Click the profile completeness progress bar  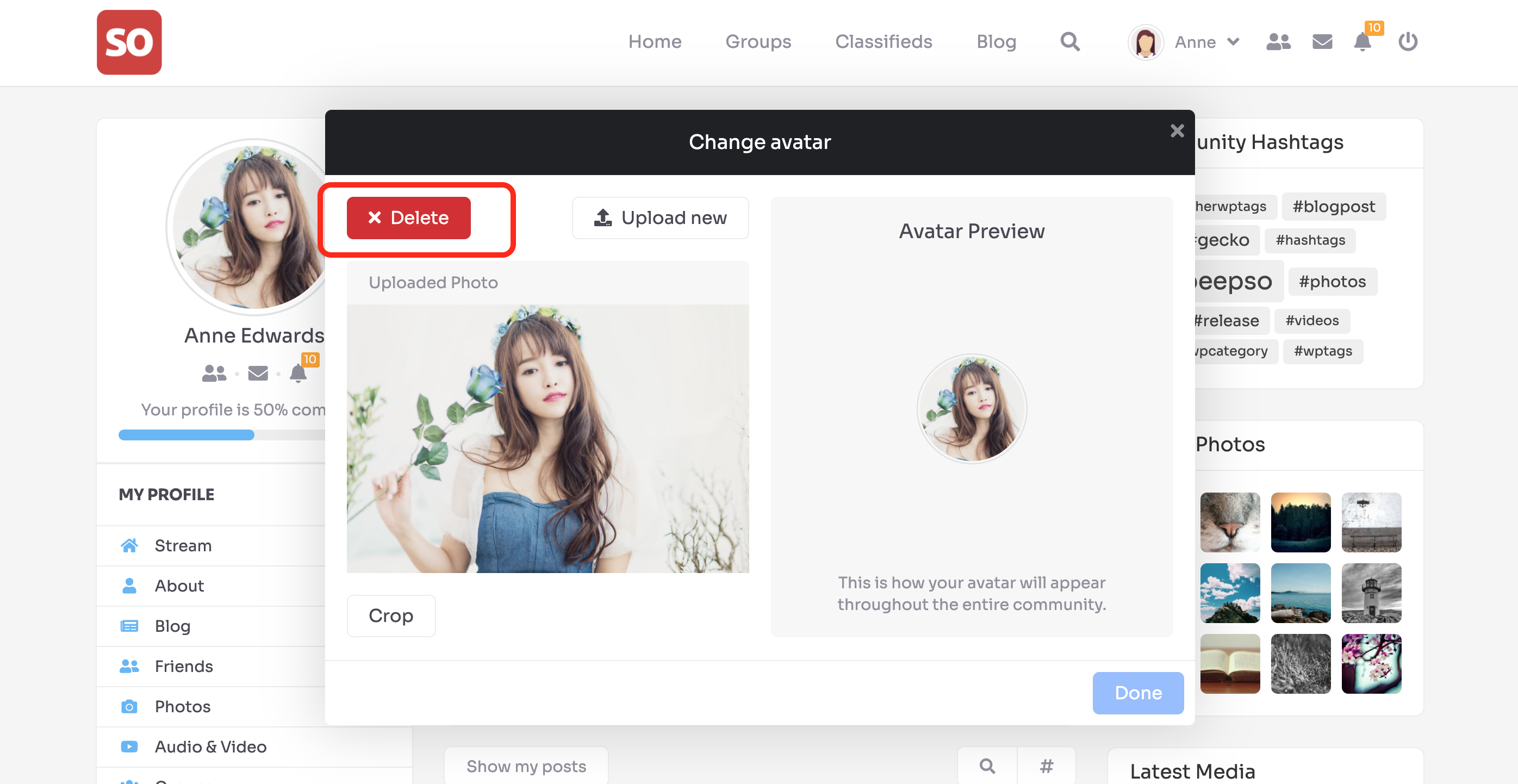[222, 435]
